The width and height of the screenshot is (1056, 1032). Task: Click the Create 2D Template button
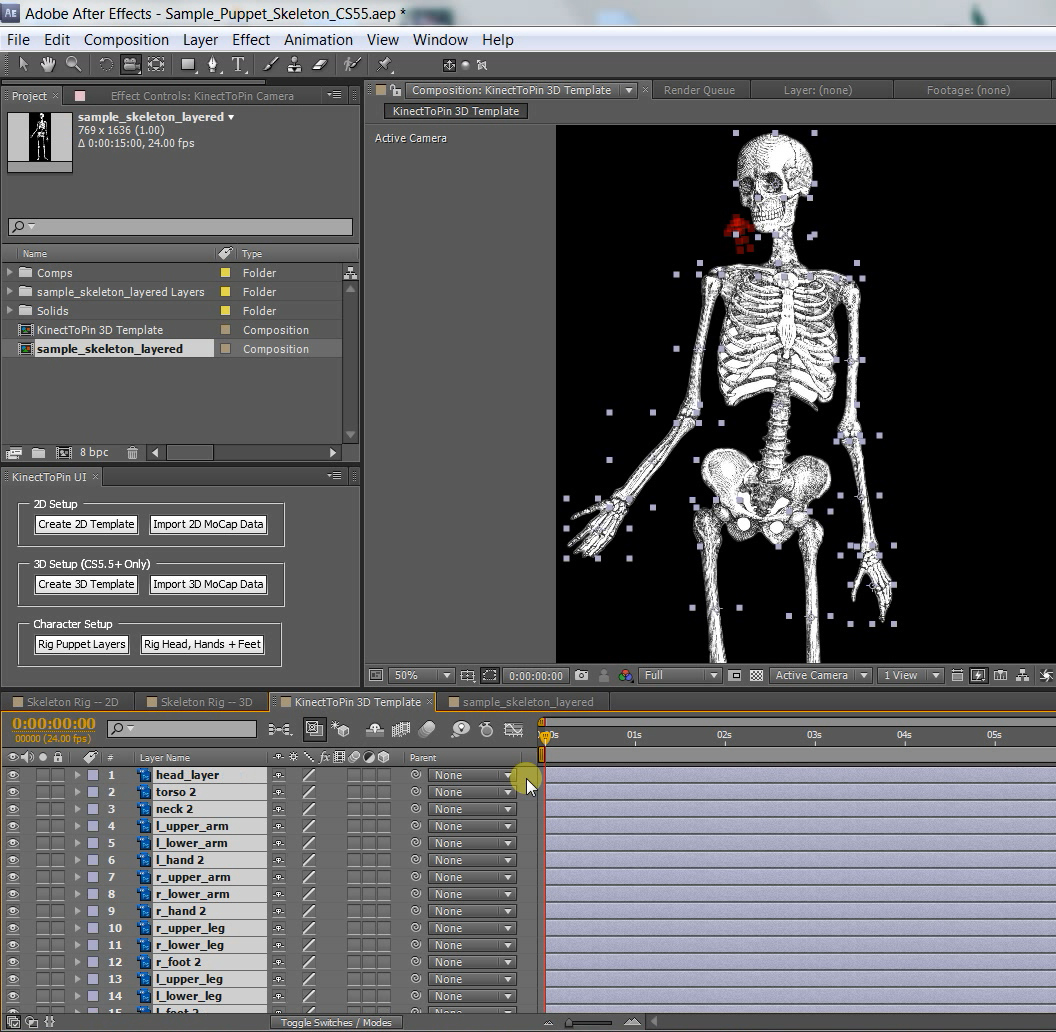(x=86, y=524)
